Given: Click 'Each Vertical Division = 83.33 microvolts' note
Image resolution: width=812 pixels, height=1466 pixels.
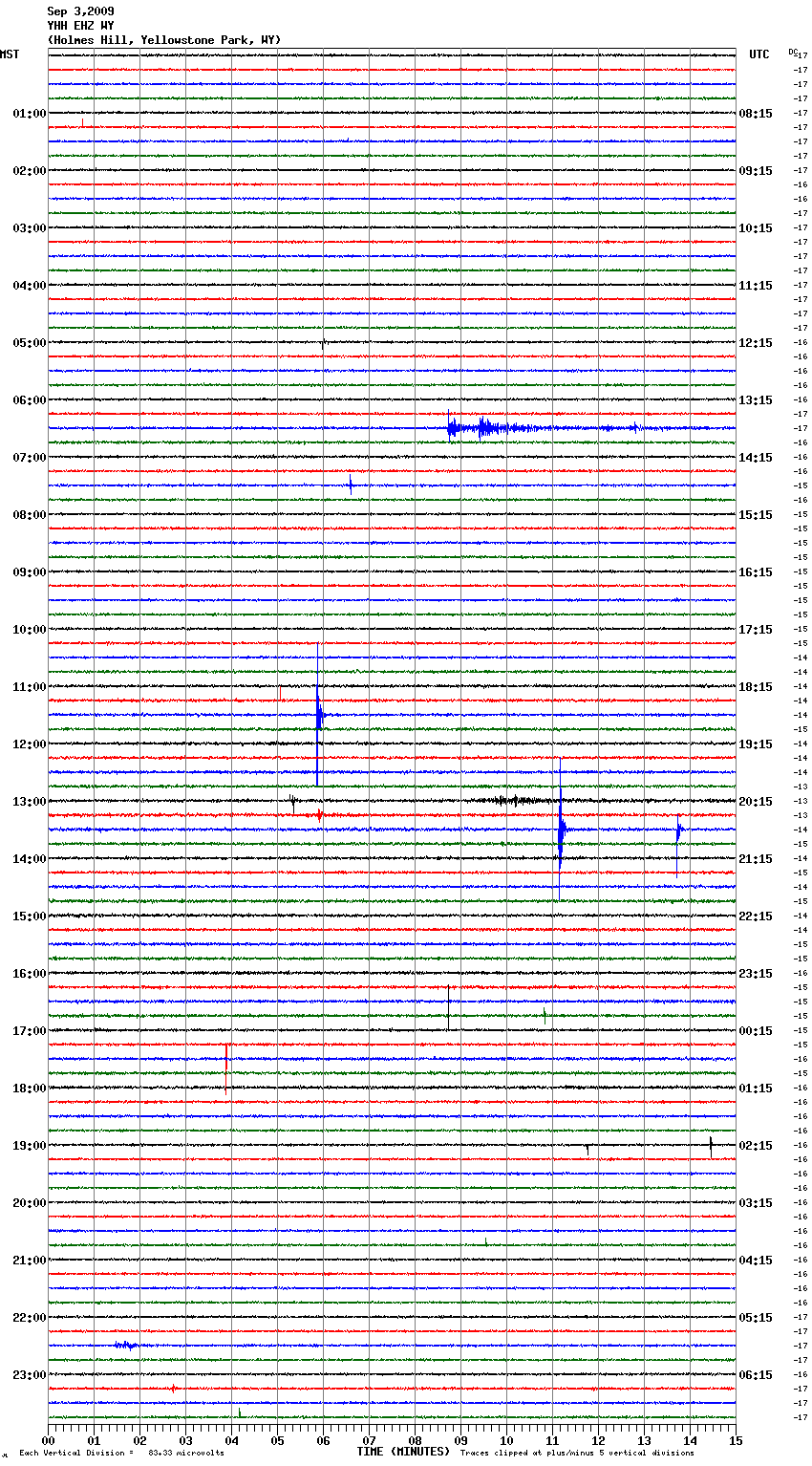Looking at the screenshot, I should click(121, 1454).
